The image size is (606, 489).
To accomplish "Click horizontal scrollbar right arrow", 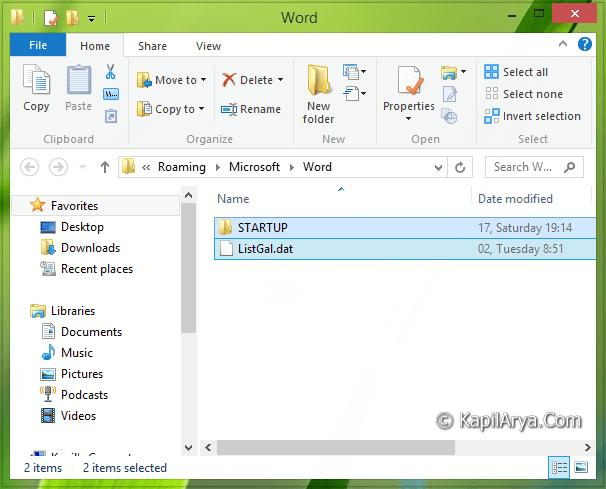I will [x=587, y=448].
